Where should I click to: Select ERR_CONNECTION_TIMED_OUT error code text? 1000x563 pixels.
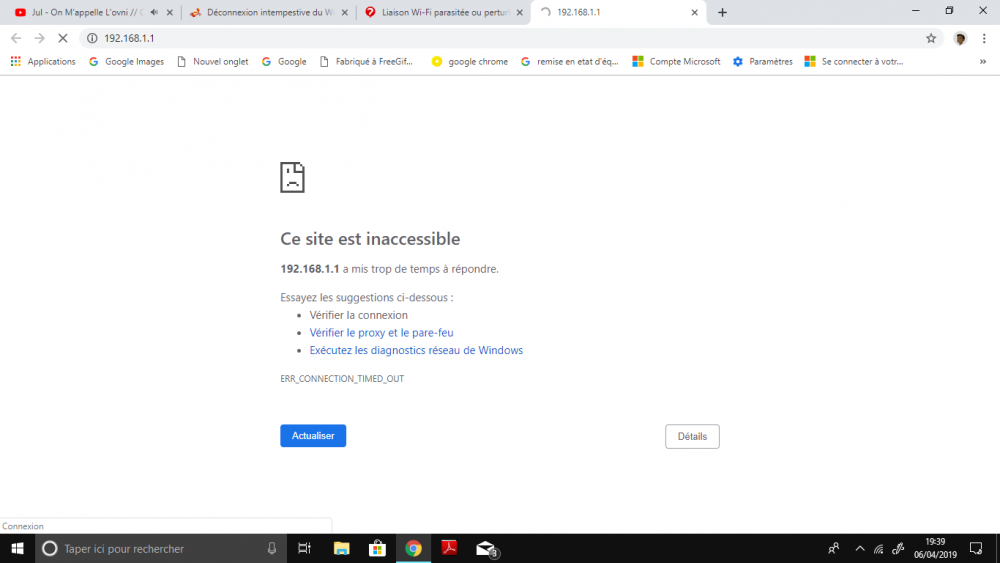point(342,379)
